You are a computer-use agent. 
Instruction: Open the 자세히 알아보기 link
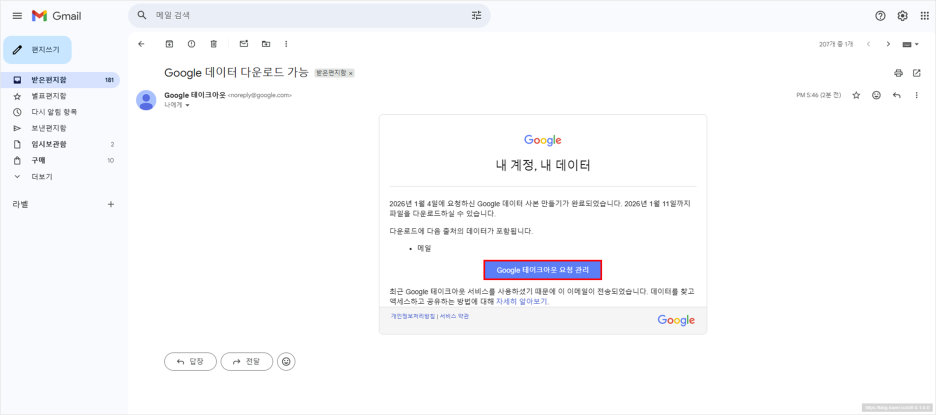(x=522, y=302)
